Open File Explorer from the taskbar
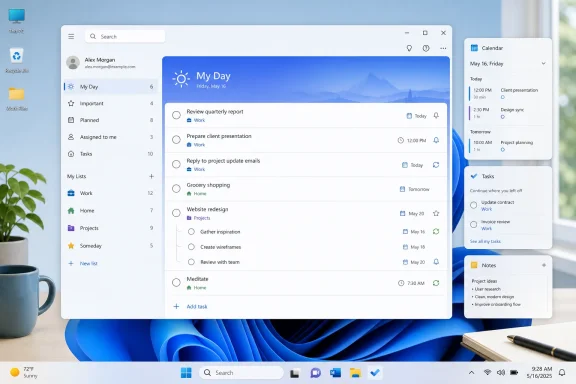Image resolution: width=576 pixels, height=384 pixels. (355, 373)
